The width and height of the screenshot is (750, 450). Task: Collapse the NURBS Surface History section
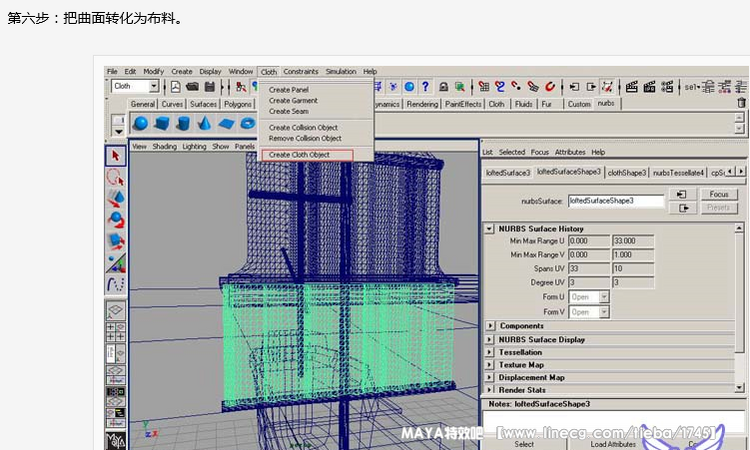click(x=490, y=228)
